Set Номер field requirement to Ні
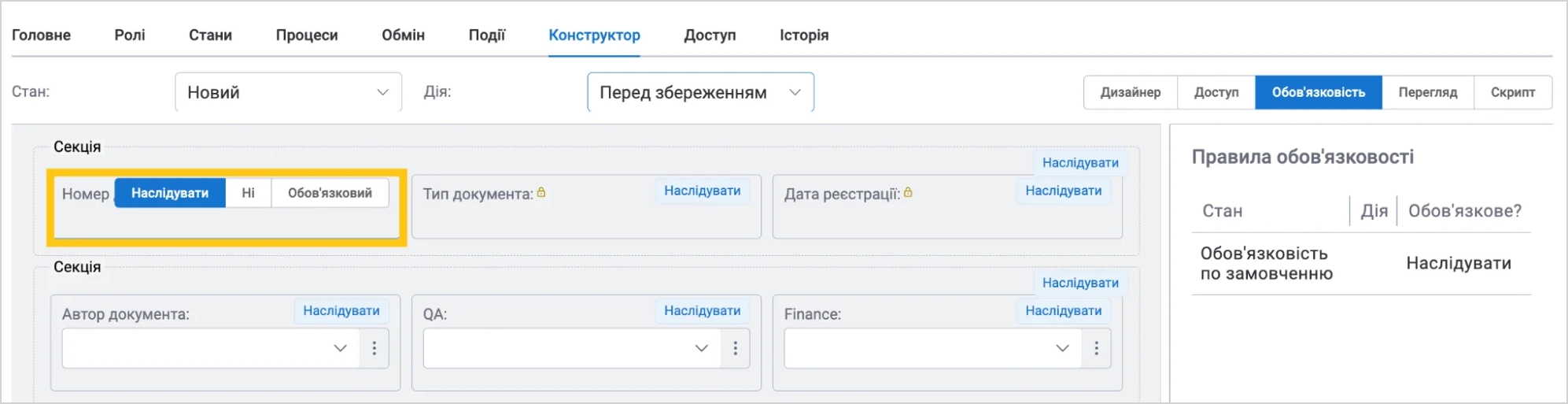Viewport: 1568px width, 404px height. (x=249, y=193)
